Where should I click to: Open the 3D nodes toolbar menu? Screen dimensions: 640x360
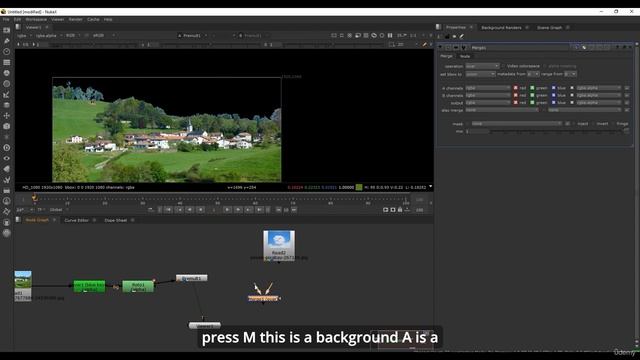point(7,126)
